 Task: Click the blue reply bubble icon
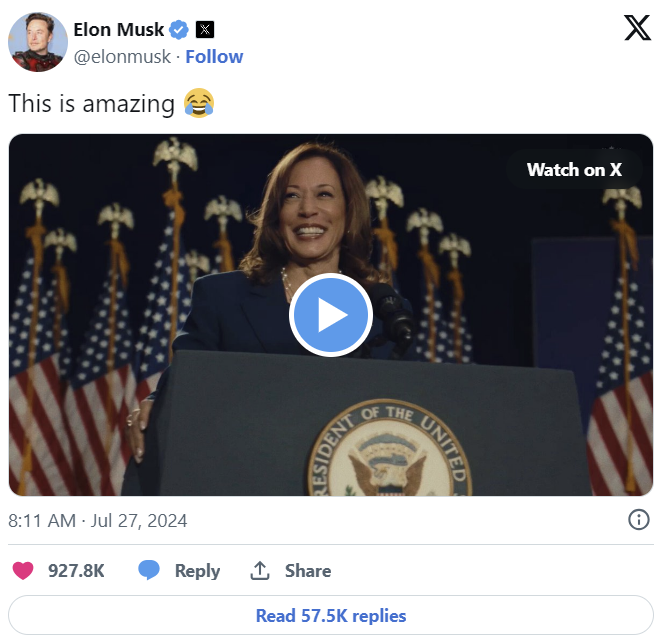click(149, 571)
